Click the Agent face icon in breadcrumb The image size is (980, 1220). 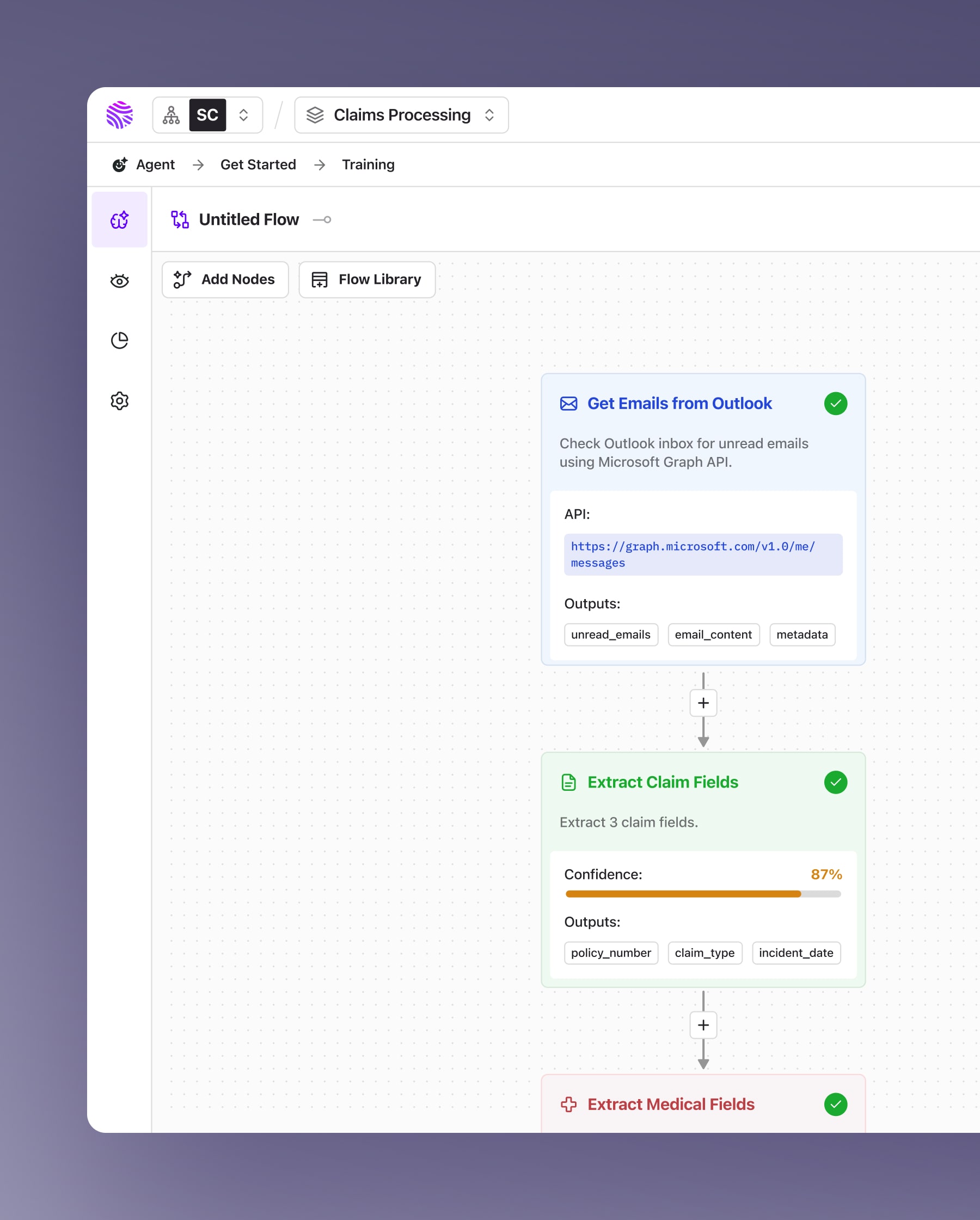click(x=119, y=164)
